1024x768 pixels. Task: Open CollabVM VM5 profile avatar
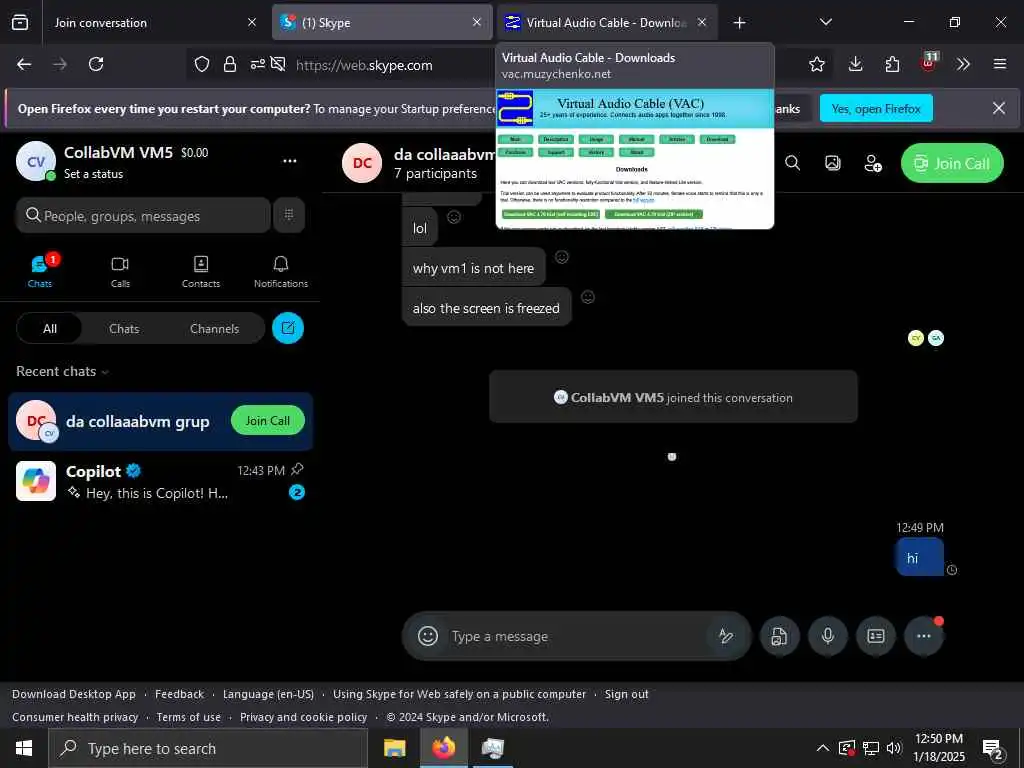(x=36, y=161)
